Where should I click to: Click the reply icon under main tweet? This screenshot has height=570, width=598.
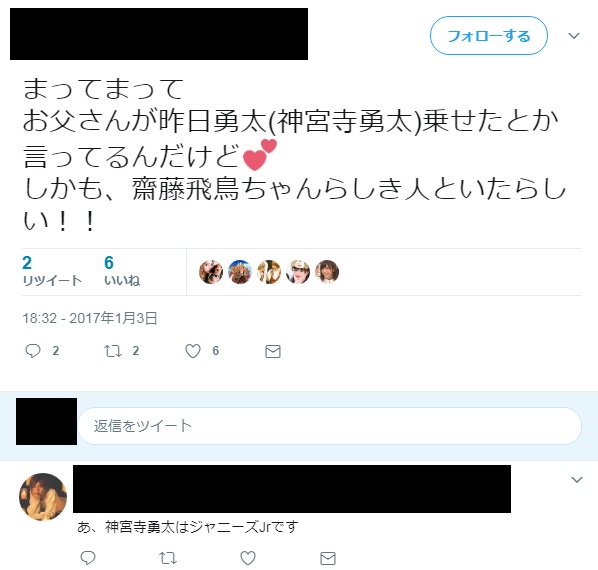[33, 351]
